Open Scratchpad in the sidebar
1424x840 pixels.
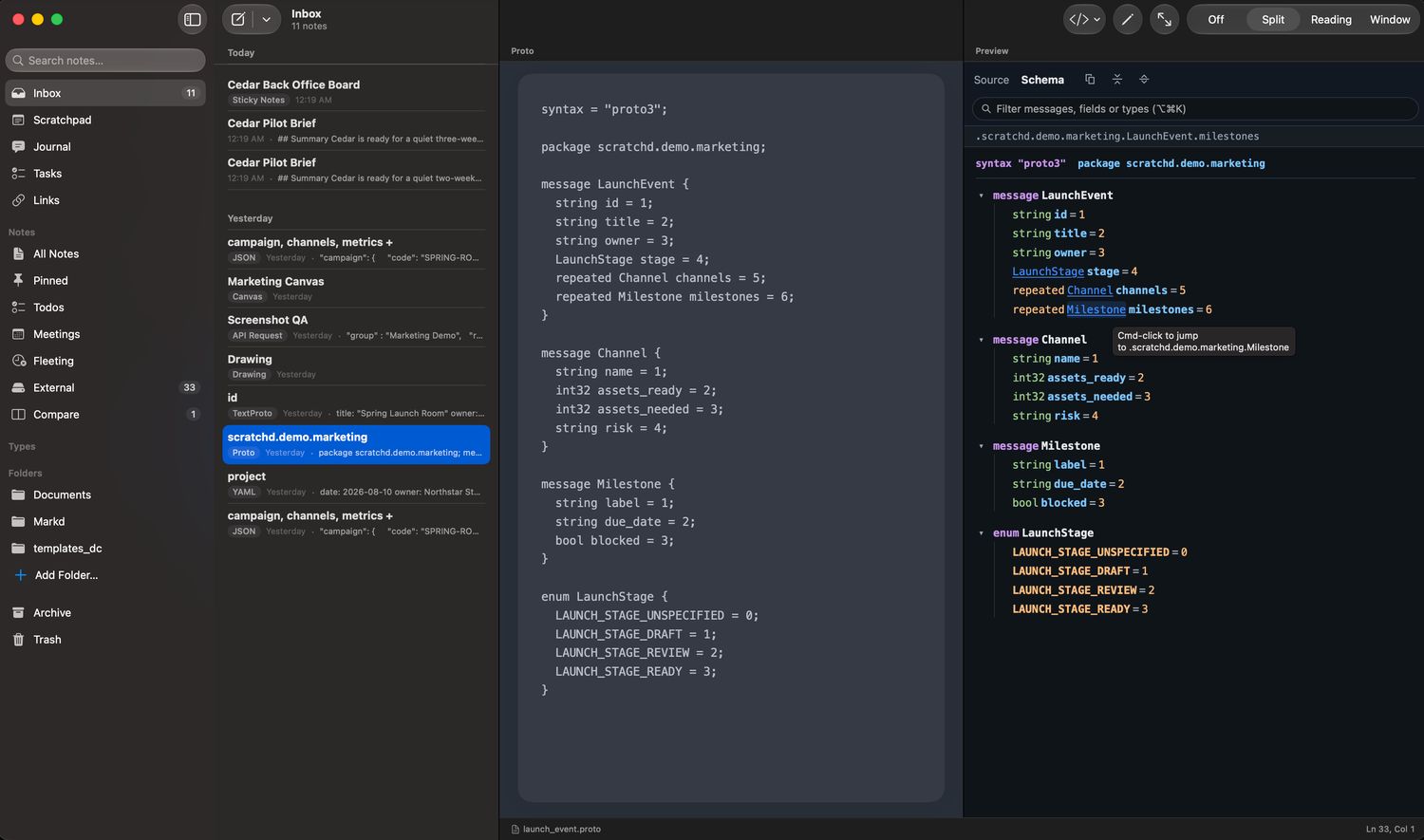105,120
